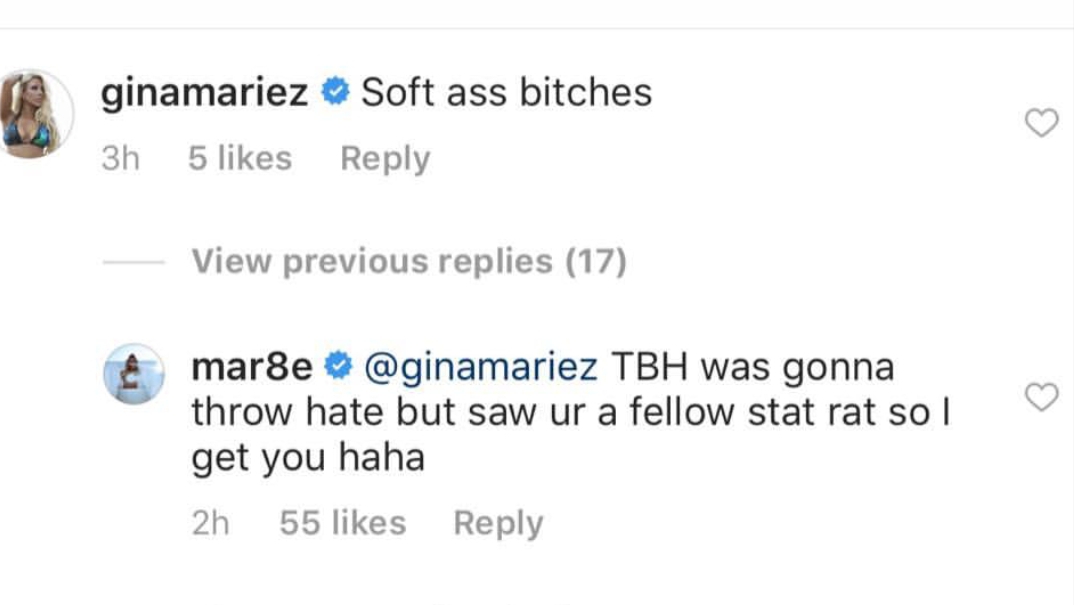This screenshot has height=605, width=1074.
Task: Open the mar8e username link
Action: (x=251, y=367)
